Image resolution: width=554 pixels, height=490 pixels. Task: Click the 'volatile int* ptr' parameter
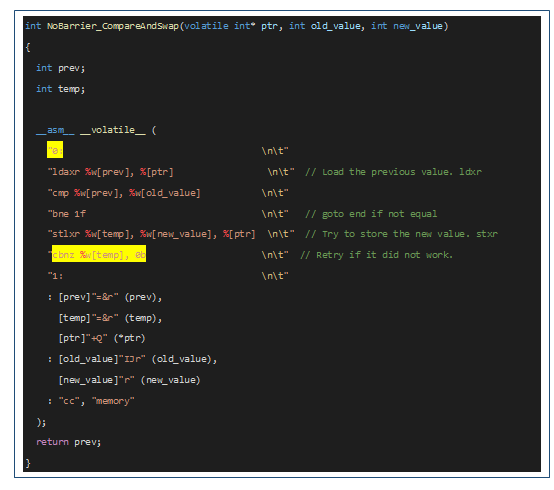232,26
